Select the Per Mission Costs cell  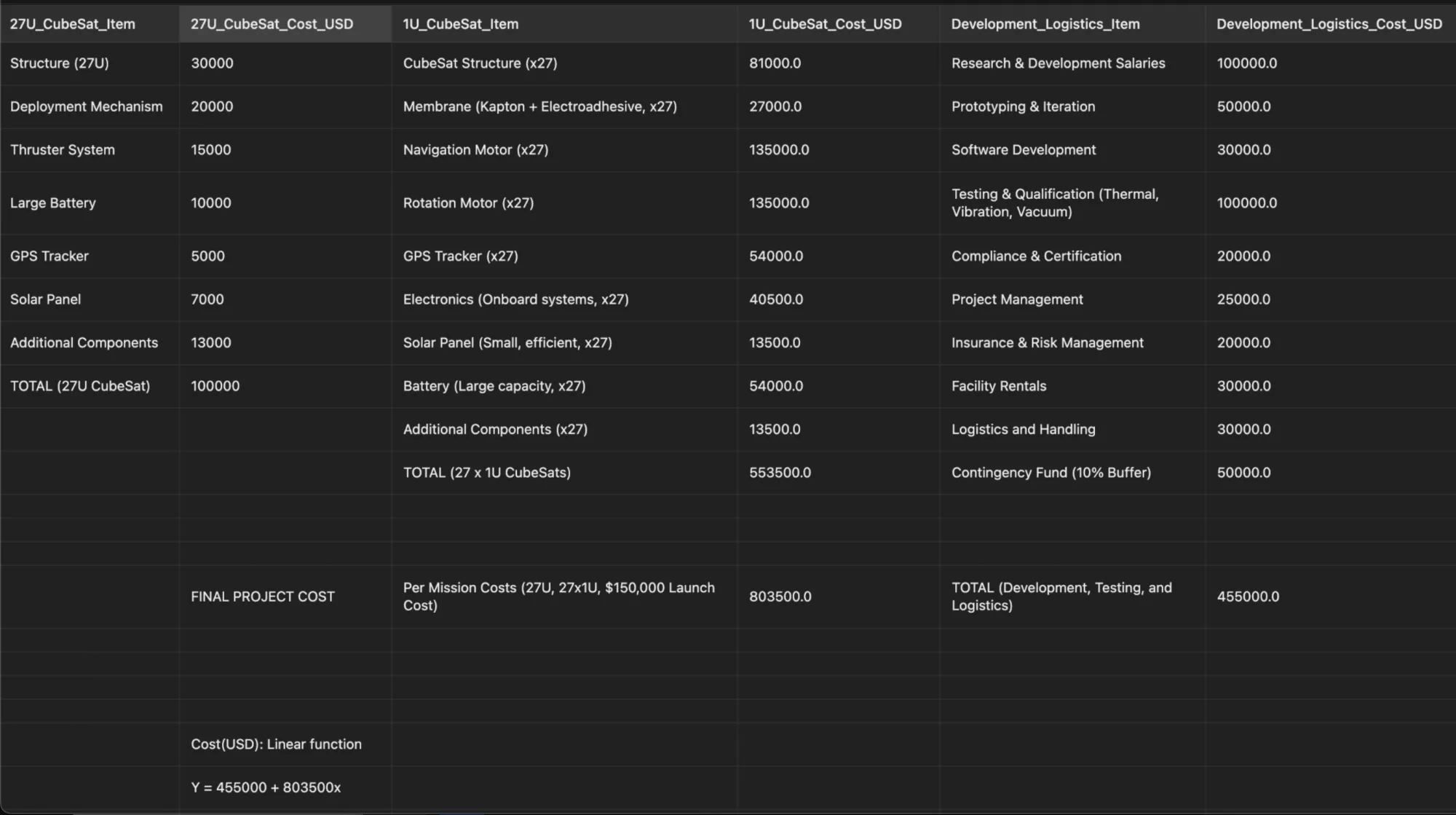(x=565, y=597)
